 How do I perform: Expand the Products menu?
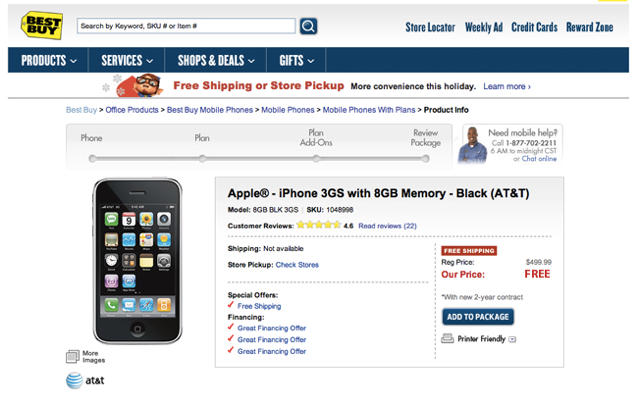tap(49, 61)
